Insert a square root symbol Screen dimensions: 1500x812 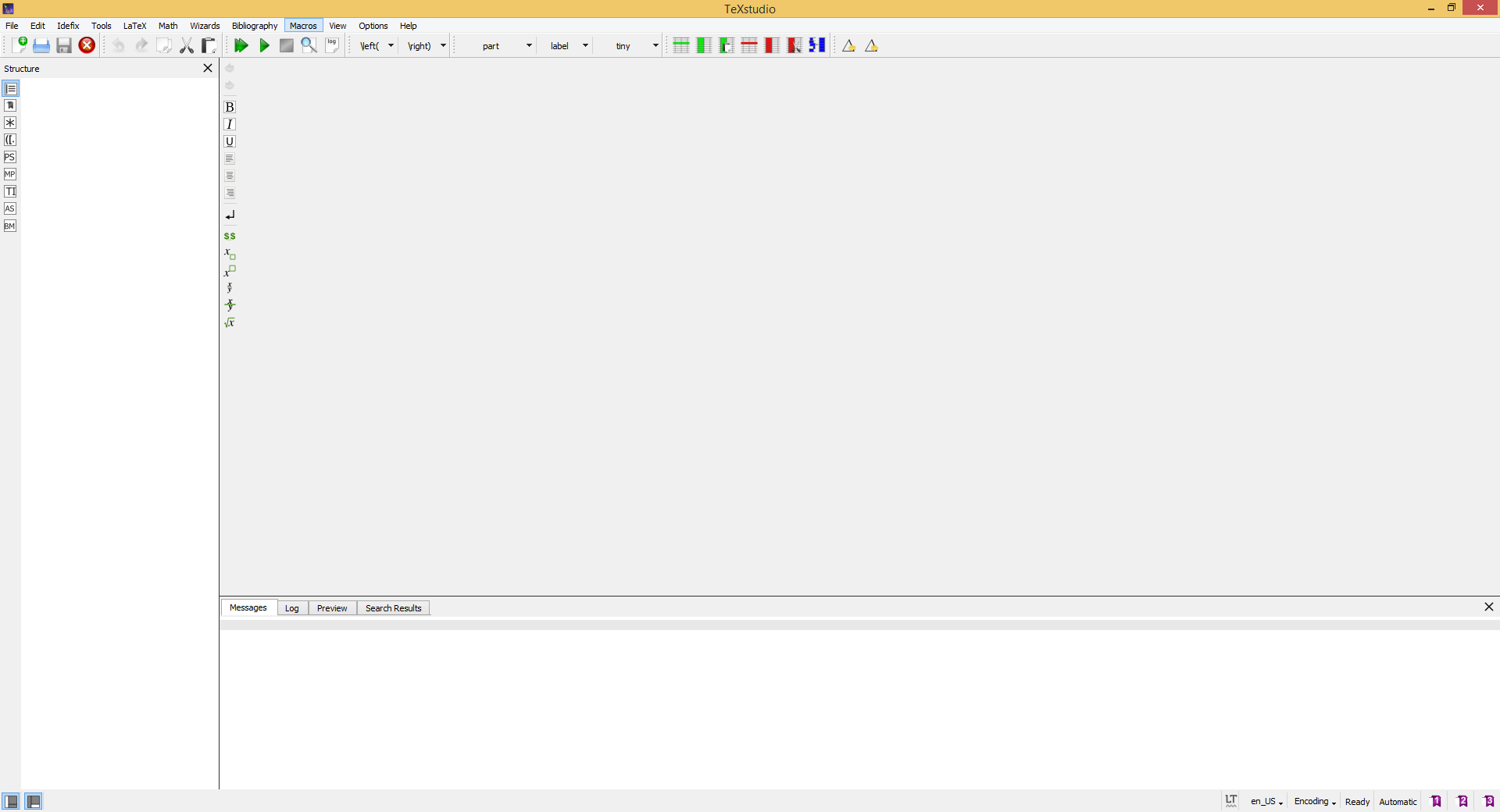[230, 322]
